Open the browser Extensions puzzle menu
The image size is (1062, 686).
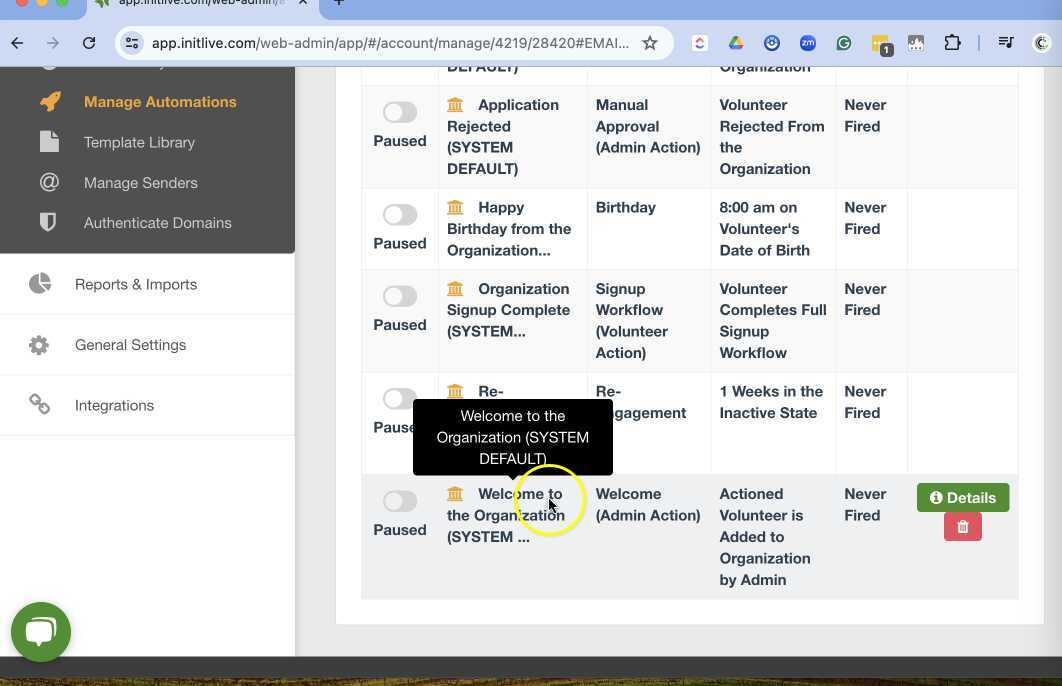click(x=952, y=43)
